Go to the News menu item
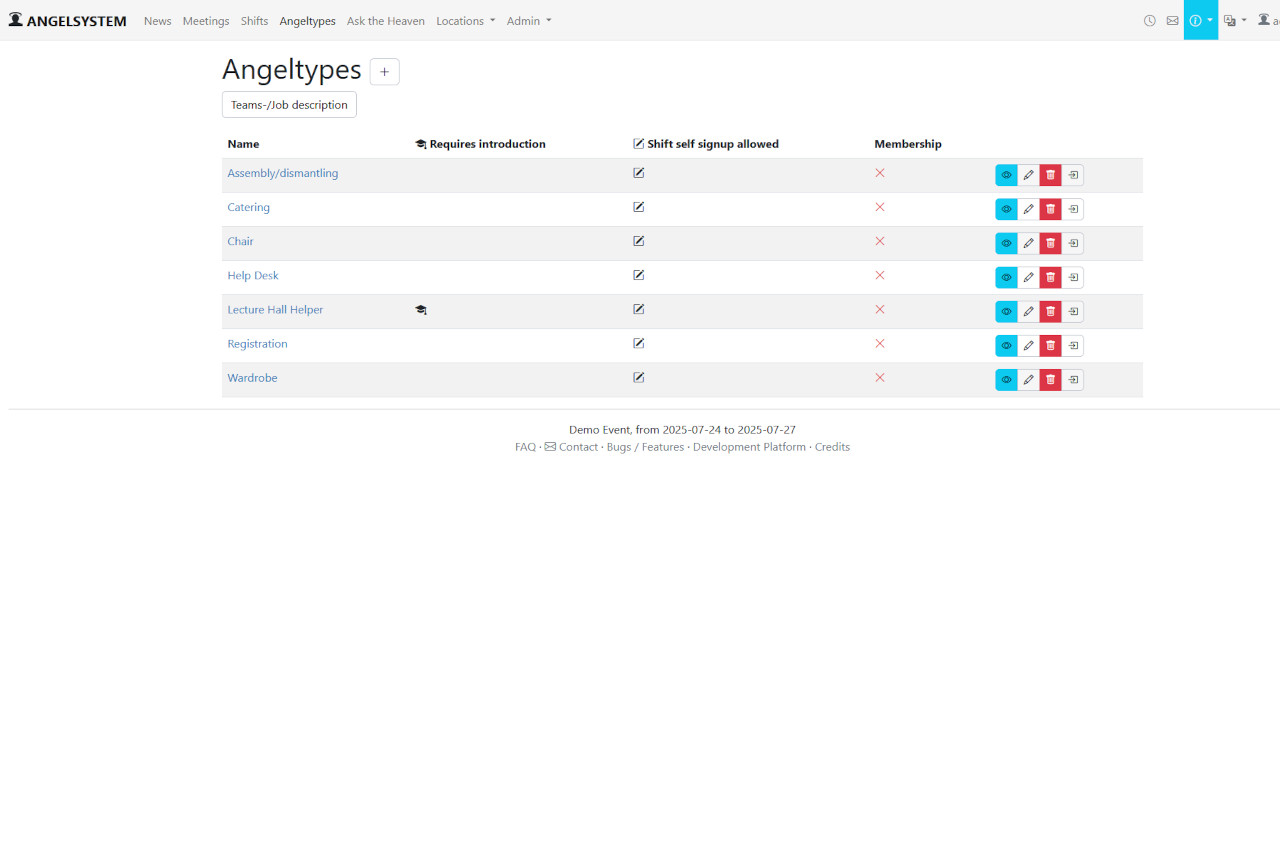 click(157, 20)
